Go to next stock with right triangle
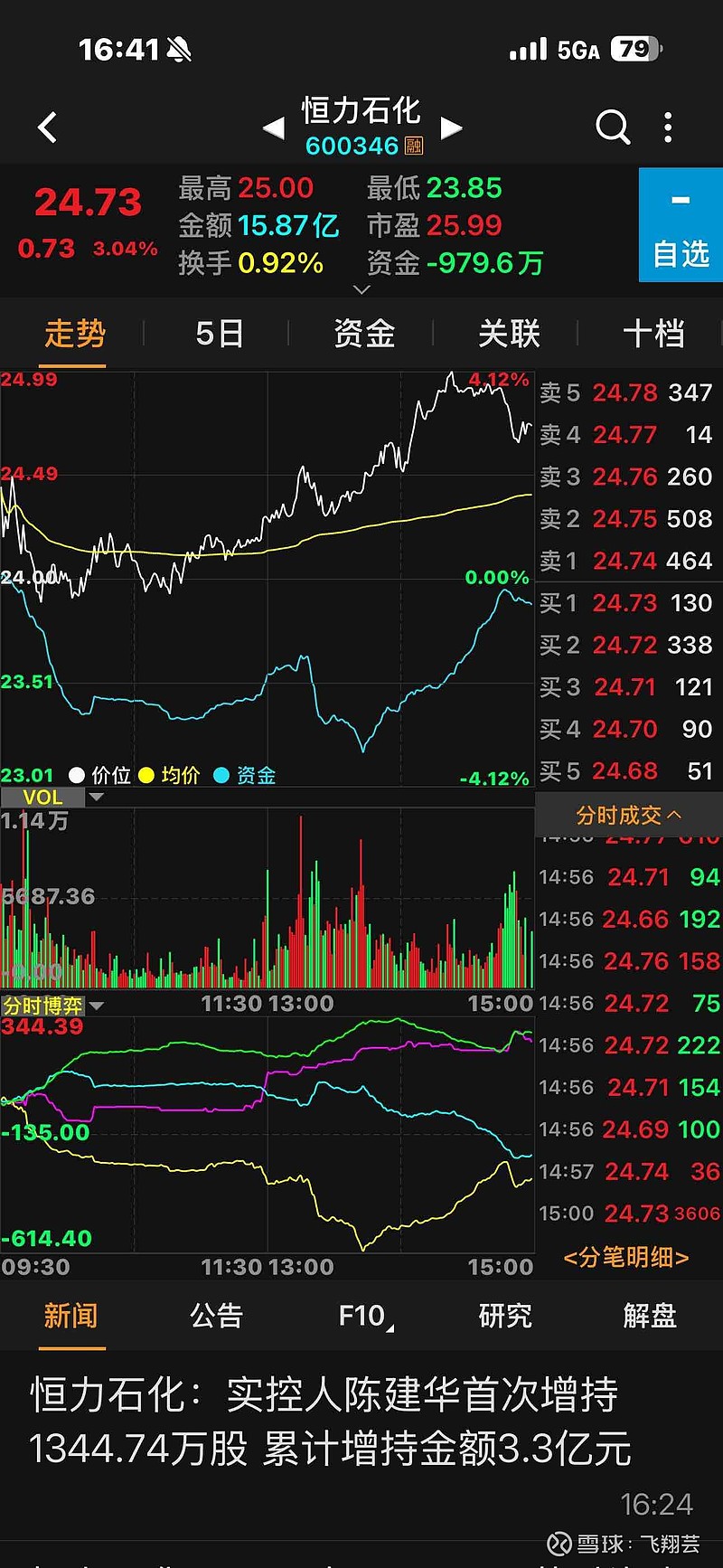 point(451,128)
